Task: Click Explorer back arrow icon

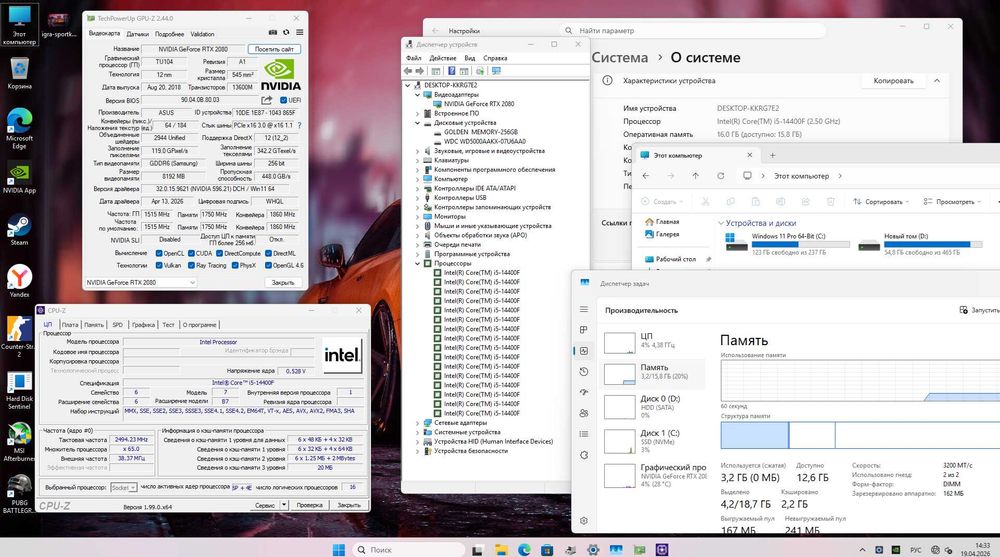Action: click(646, 175)
